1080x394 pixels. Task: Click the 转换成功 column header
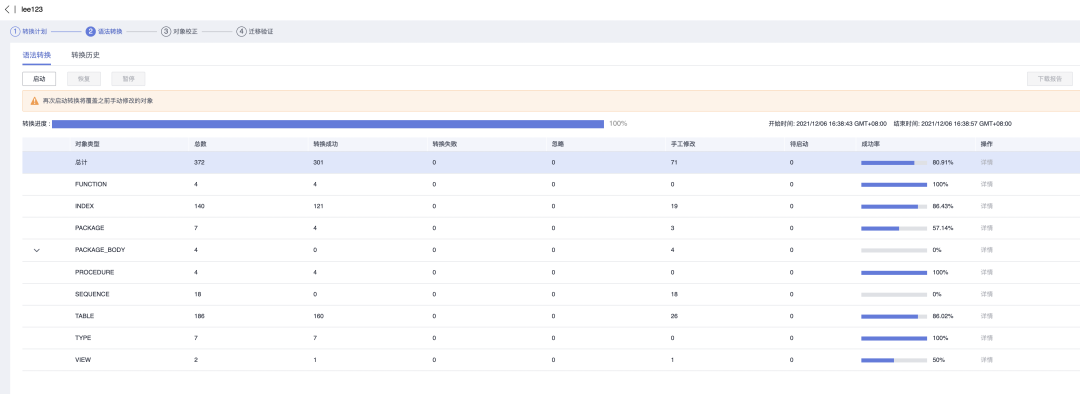[x=325, y=144]
